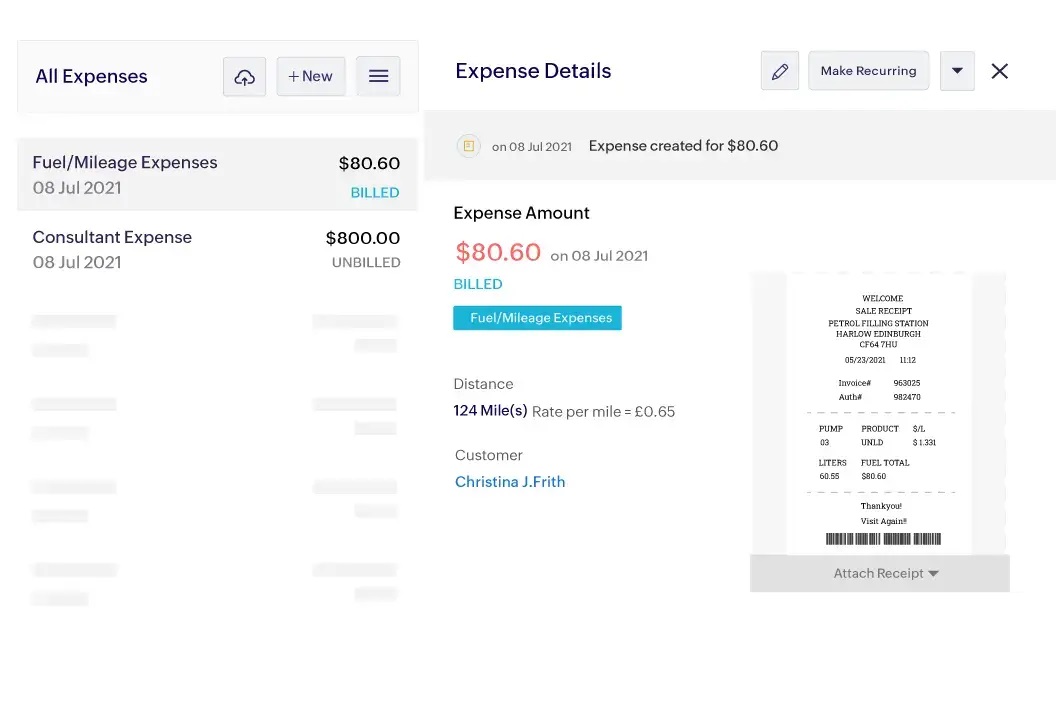Screen dimensions: 1056x720
Task: Select the pencil edit icon
Action: 780,70
